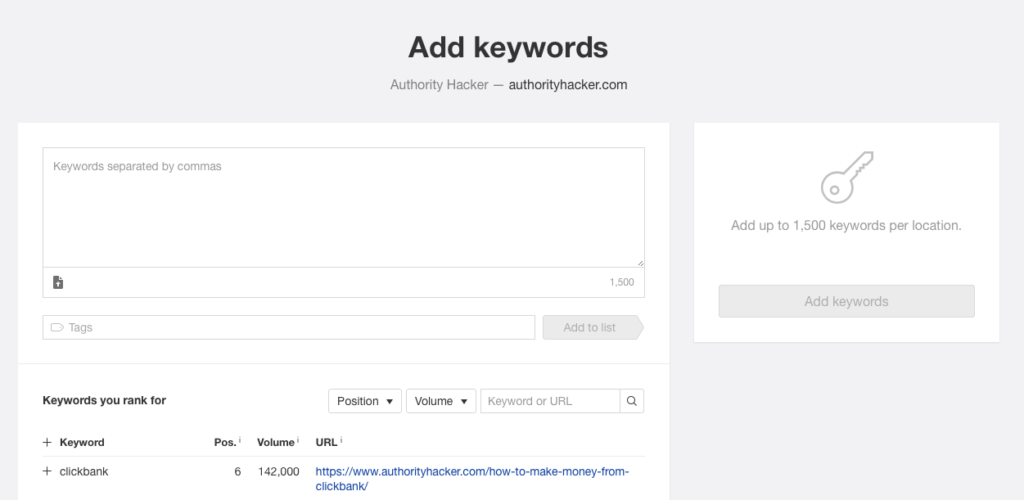Open the how-to-make-money-from-clickbank URL link
1024x500 pixels.
click(472, 479)
